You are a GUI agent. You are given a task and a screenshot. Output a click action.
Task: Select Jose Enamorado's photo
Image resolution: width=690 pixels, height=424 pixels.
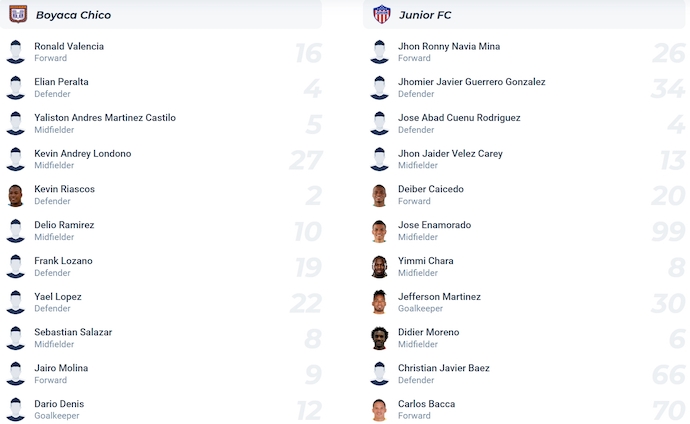[x=379, y=231]
